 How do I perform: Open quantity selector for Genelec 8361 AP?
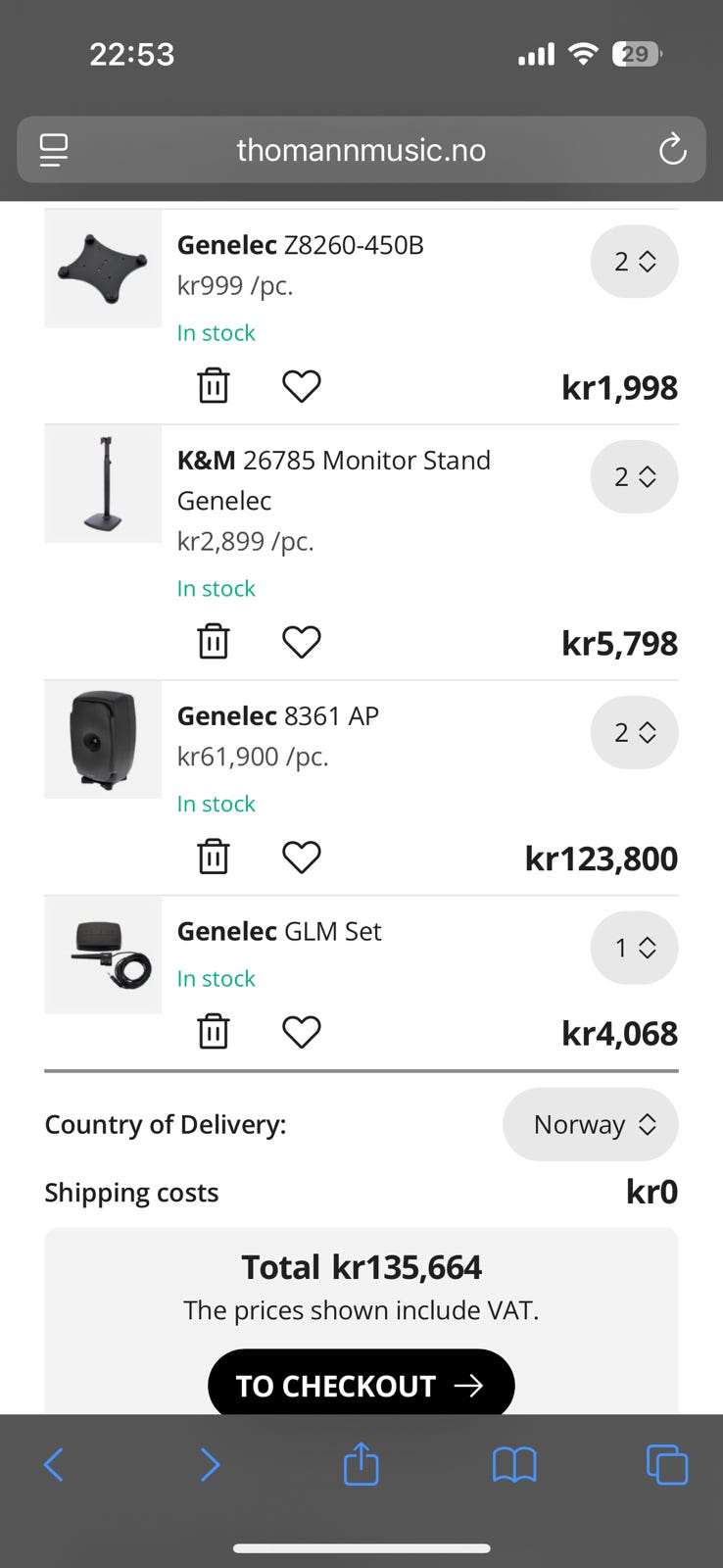point(634,733)
